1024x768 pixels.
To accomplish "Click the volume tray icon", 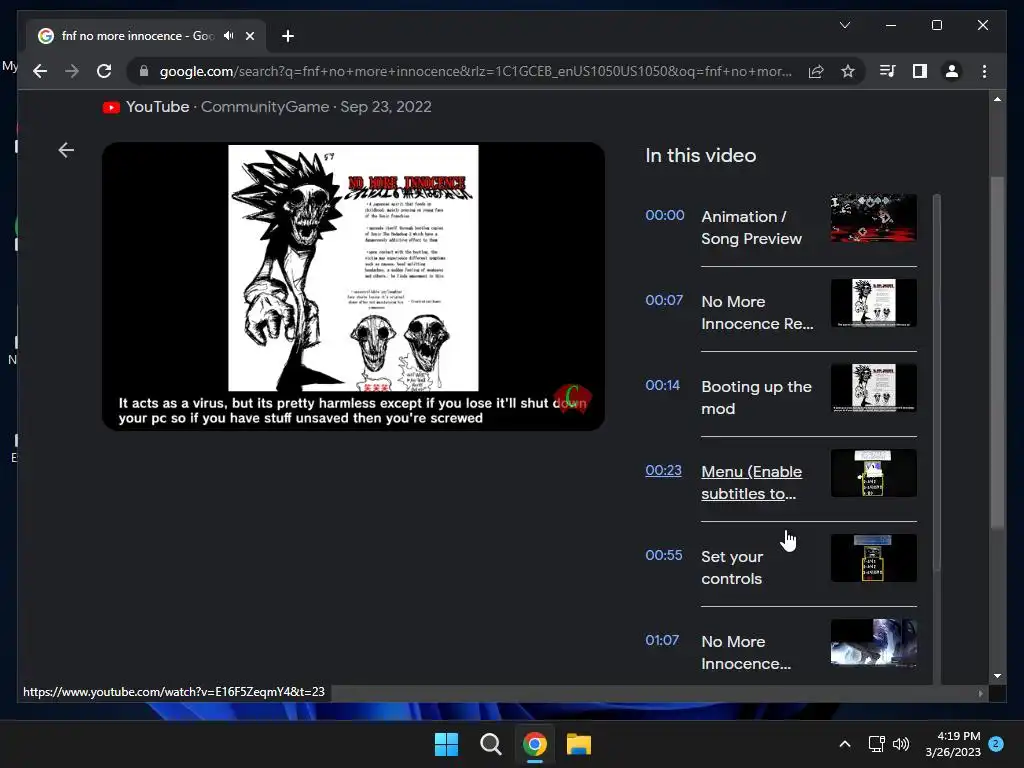I will coord(901,744).
